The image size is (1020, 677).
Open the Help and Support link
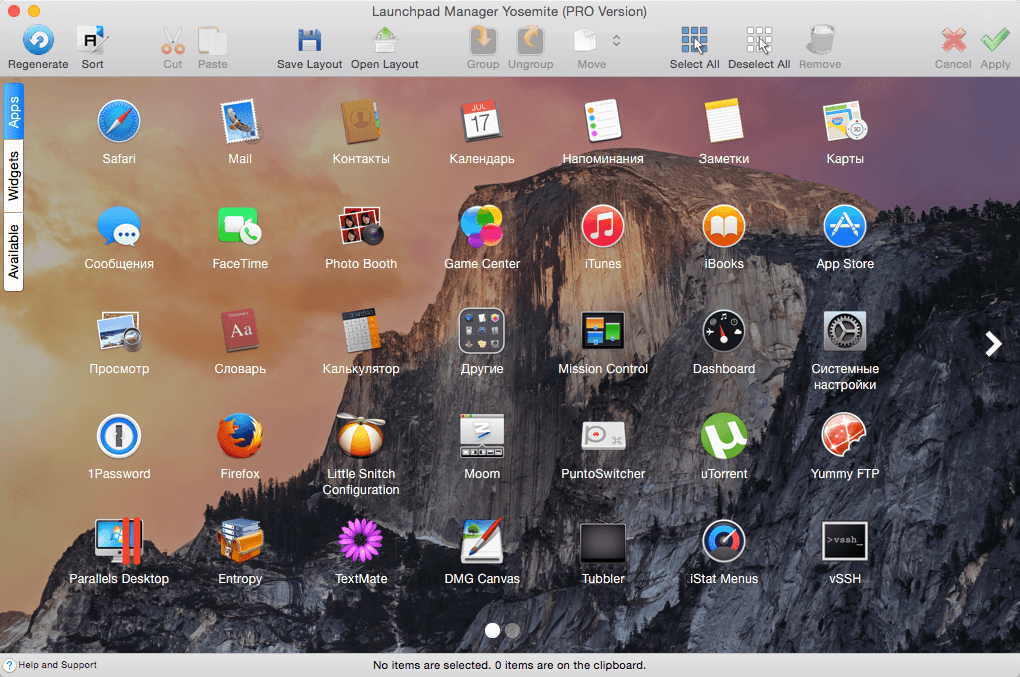[56, 665]
